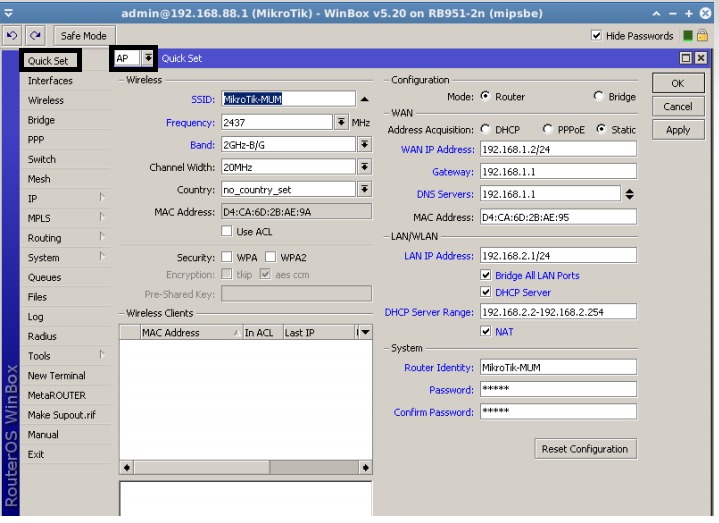Screen dimensions: 719x523
Task: Click the Undo arrow icon
Action: (x=12, y=36)
